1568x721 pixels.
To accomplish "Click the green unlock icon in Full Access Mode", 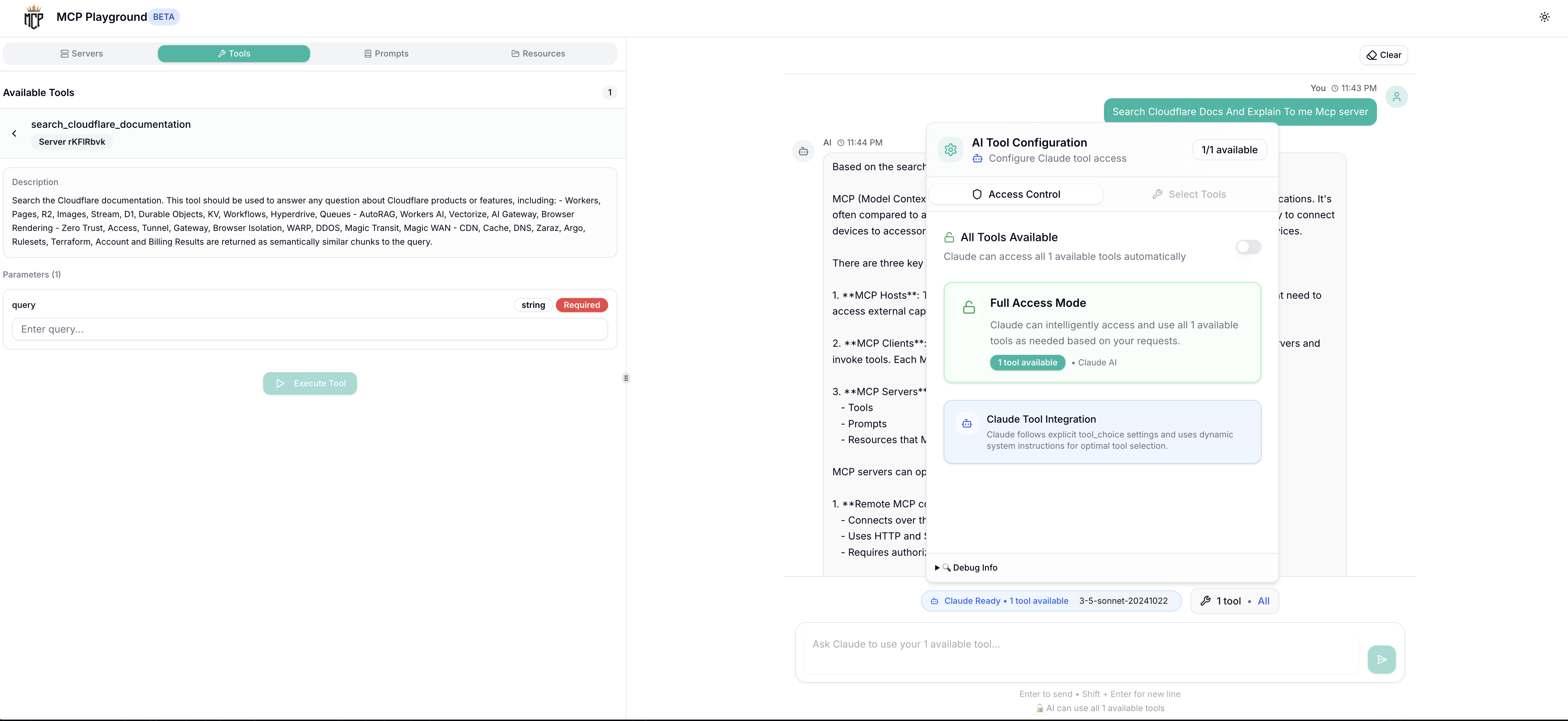I will tap(968, 307).
